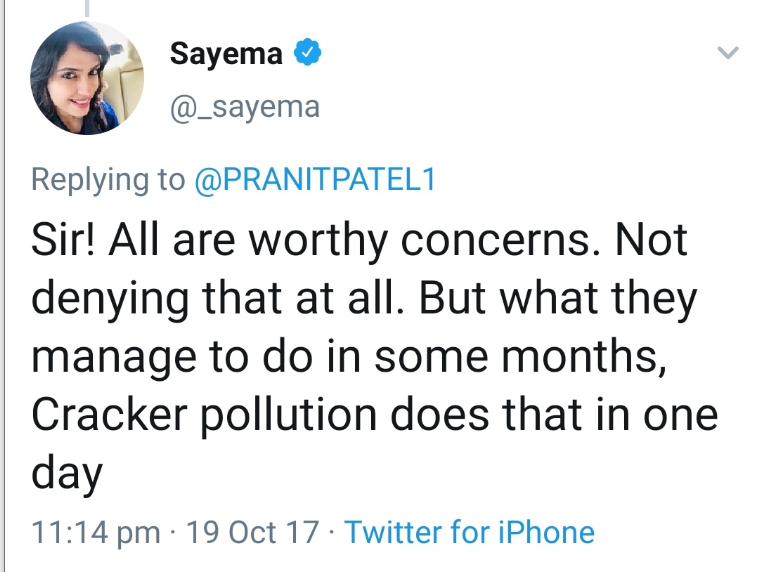Click the 11:14 pm timestamp
This screenshot has width=764, height=572.
pyautogui.click(x=95, y=532)
